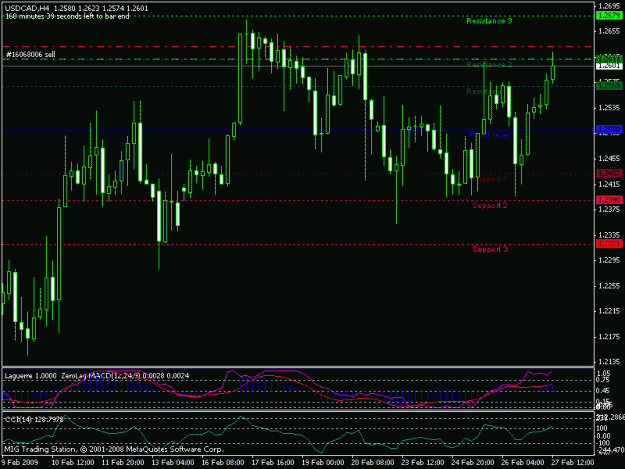Viewport: 625px width, 469px height.
Task: Click '13 Feb 04:00' on time axis
Action: pos(173,463)
